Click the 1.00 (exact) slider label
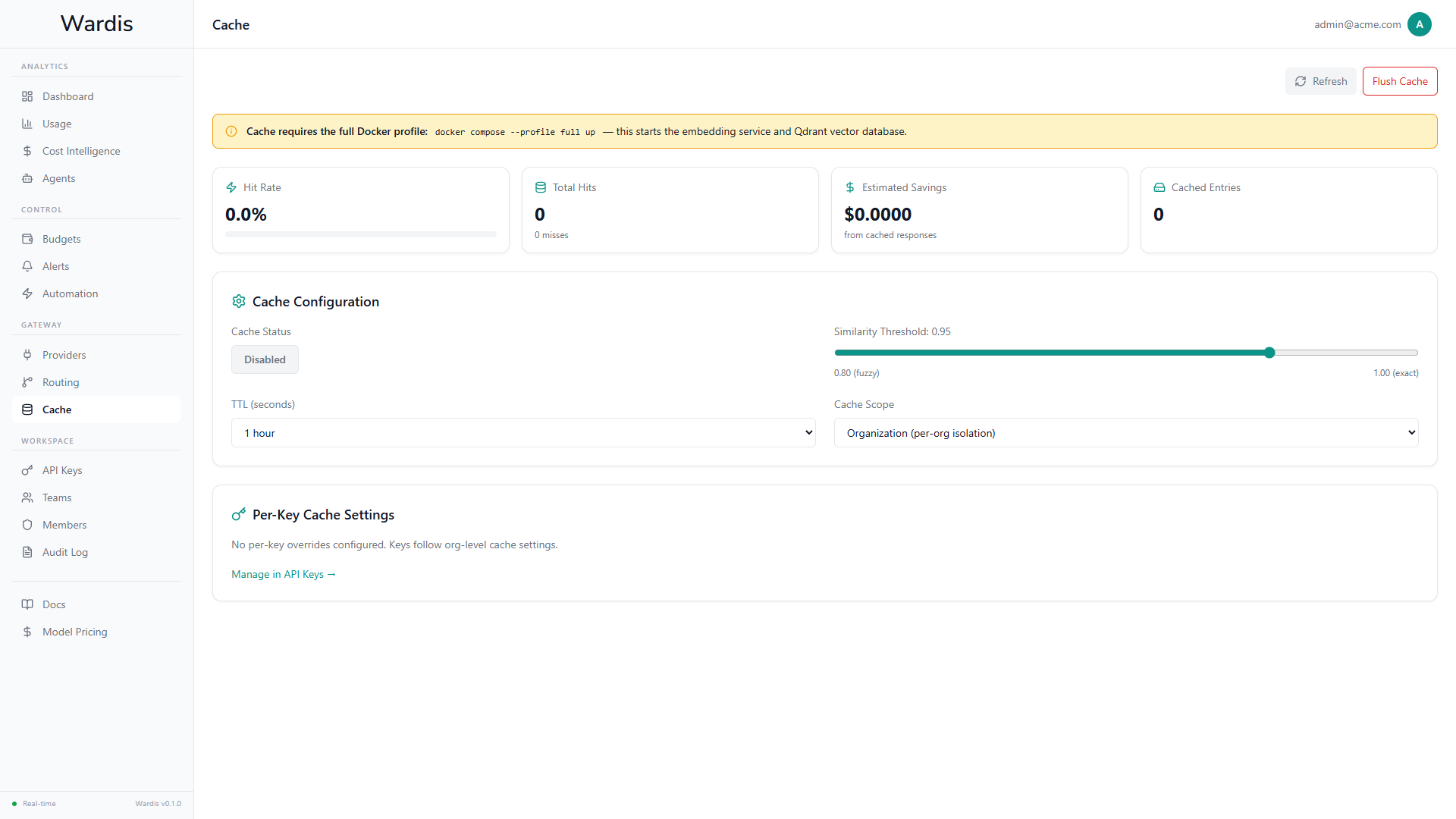 pos(1396,373)
